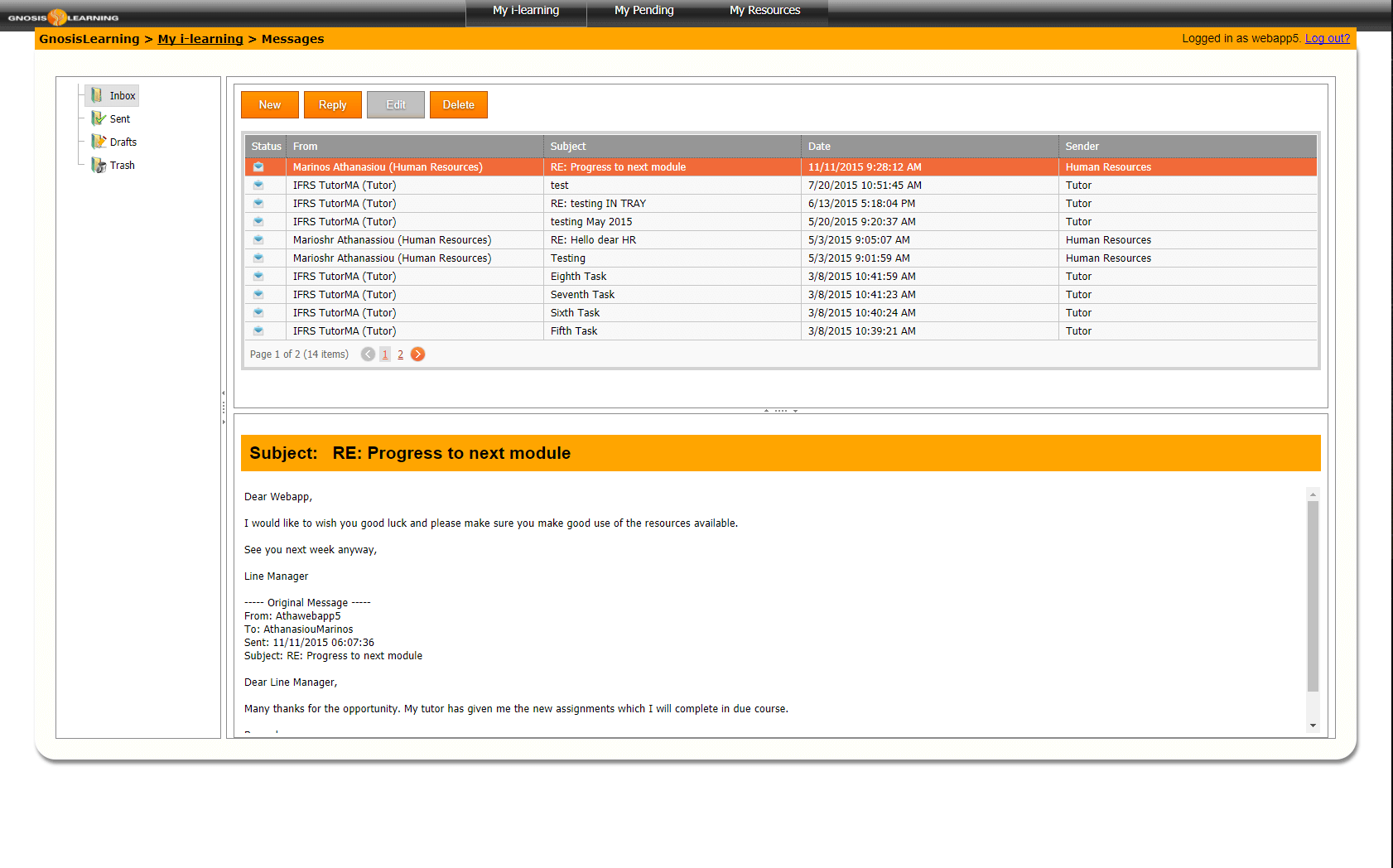The height and width of the screenshot is (868, 1393).
Task: Open the My Pending tab
Action: 643,11
